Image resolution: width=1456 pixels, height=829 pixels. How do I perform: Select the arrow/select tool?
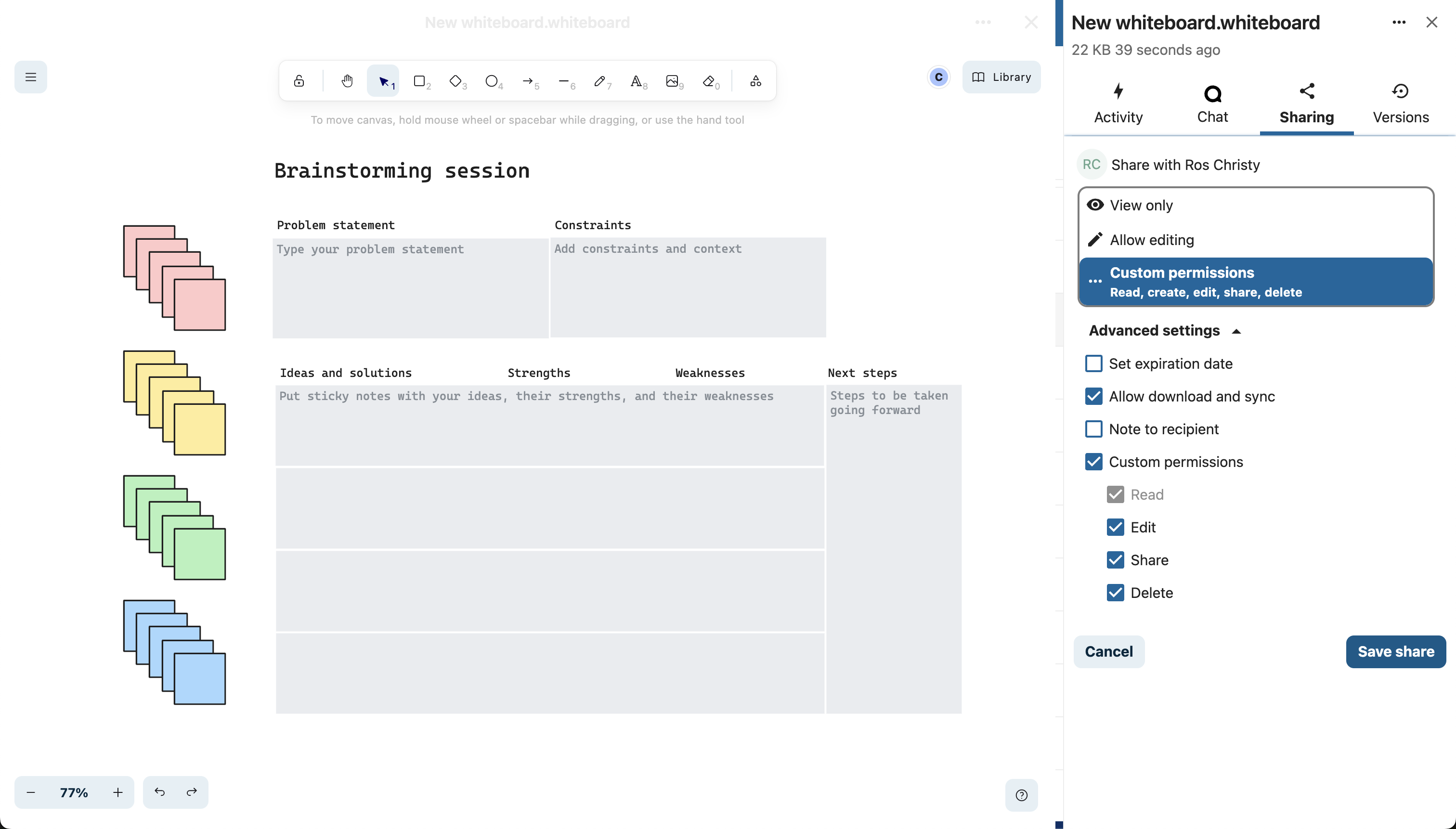click(x=385, y=81)
